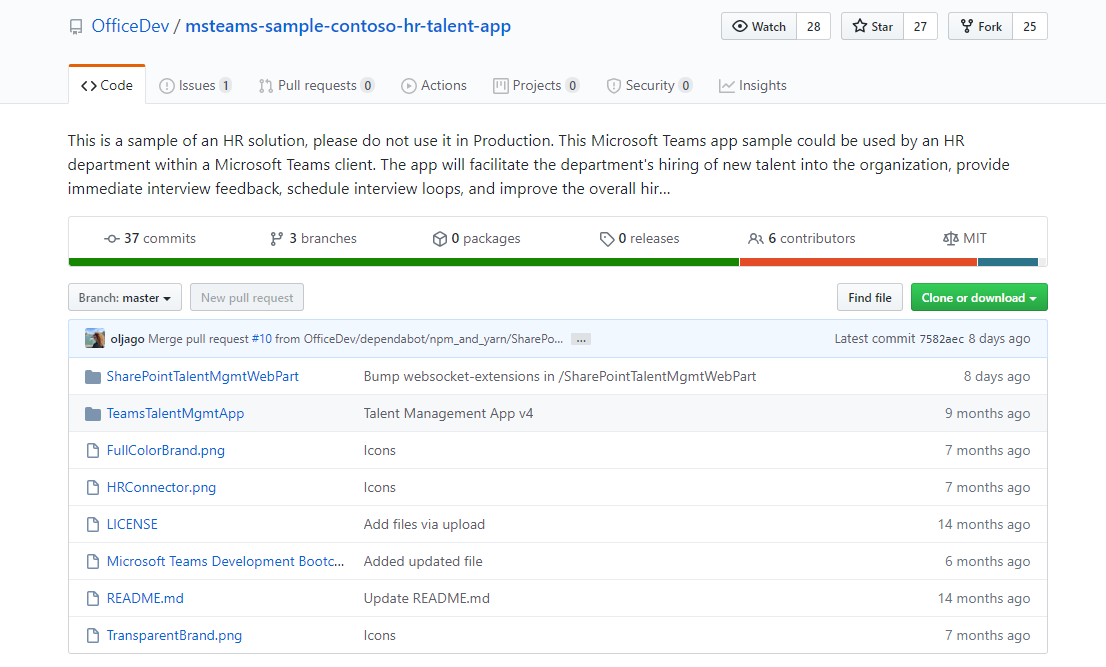Click the file icon beside TransparentBrand.png
Image resolution: width=1106 pixels, height=667 pixels.
92,636
